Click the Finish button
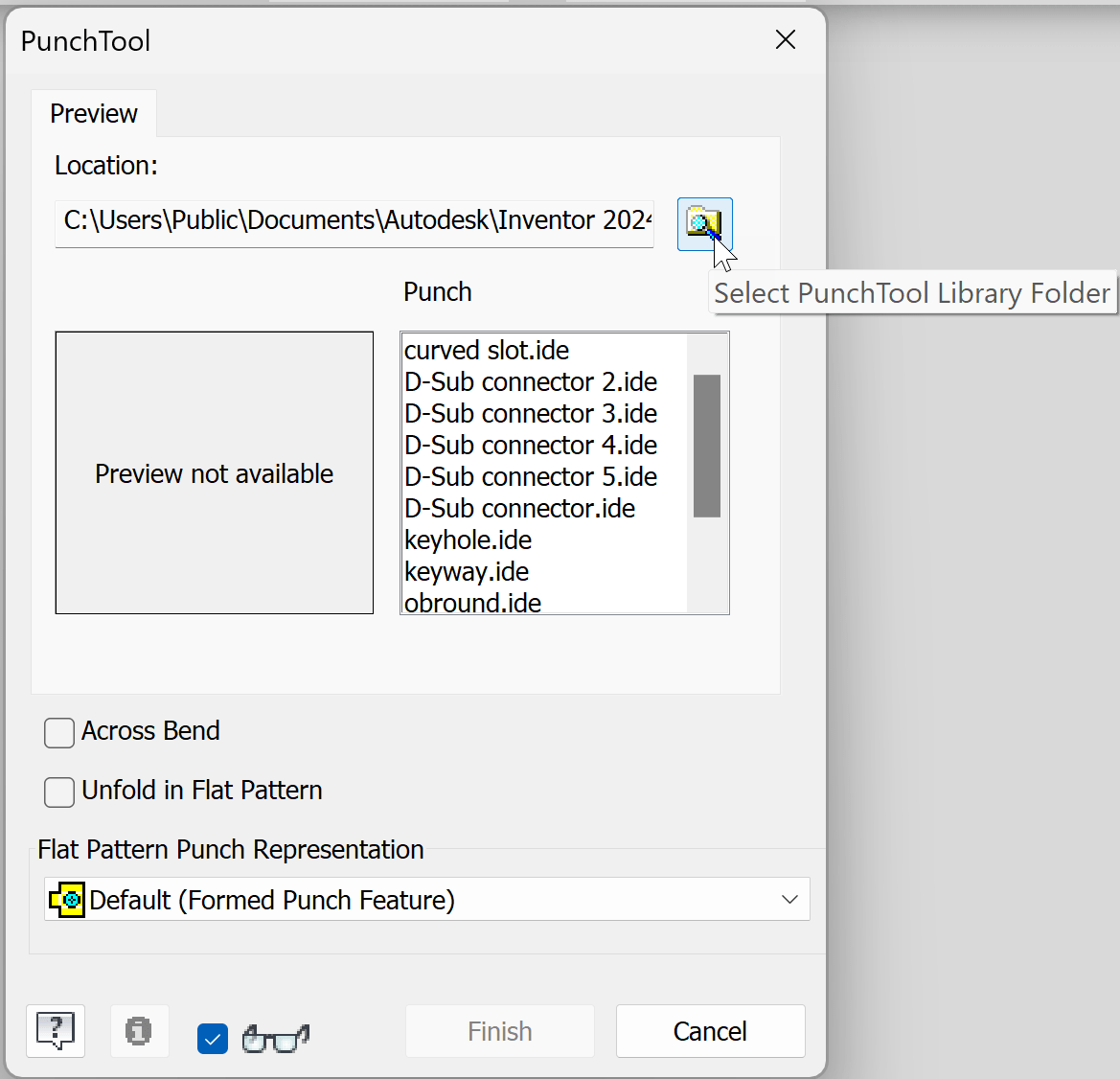1120x1079 pixels. tap(499, 1031)
